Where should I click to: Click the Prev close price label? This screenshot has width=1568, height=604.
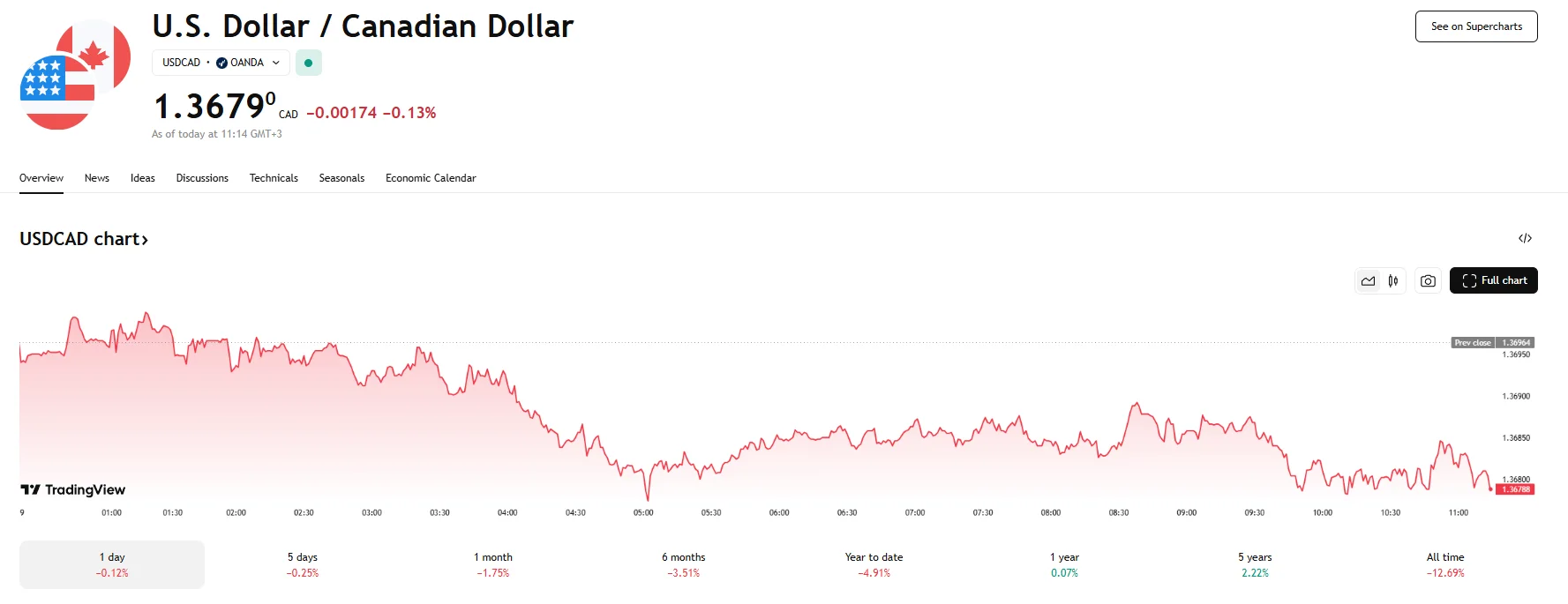1473,343
